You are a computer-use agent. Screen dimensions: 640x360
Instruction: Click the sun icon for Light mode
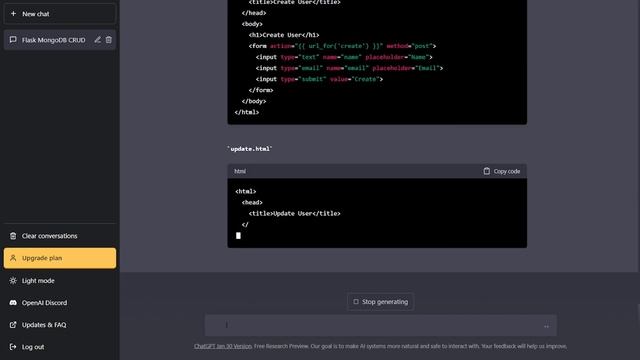point(13,281)
